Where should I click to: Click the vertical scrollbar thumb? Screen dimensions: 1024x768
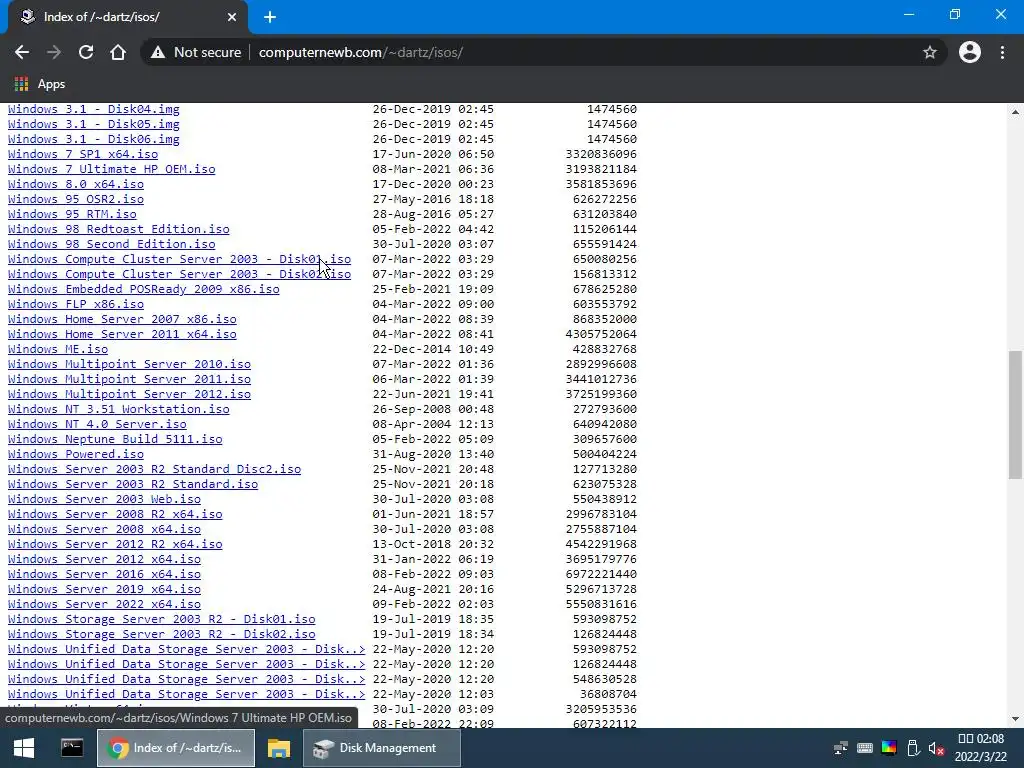[x=1015, y=415]
